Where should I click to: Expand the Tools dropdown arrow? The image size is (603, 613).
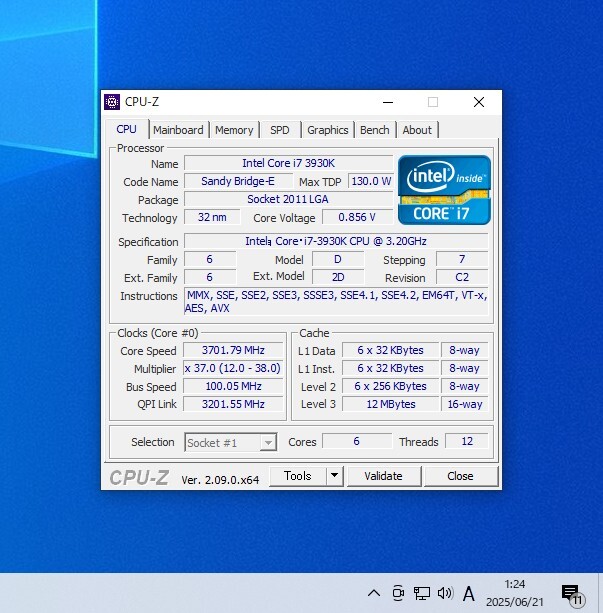[x=334, y=476]
